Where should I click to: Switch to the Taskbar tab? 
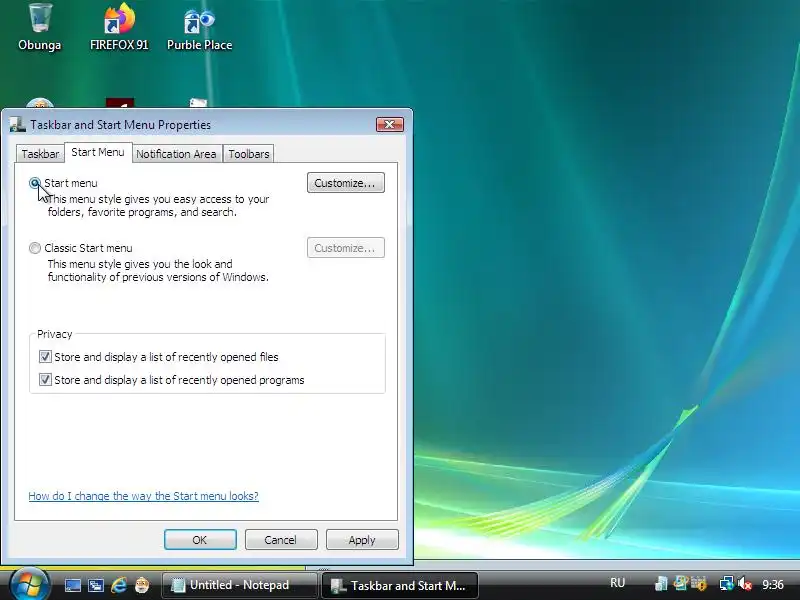coord(40,154)
